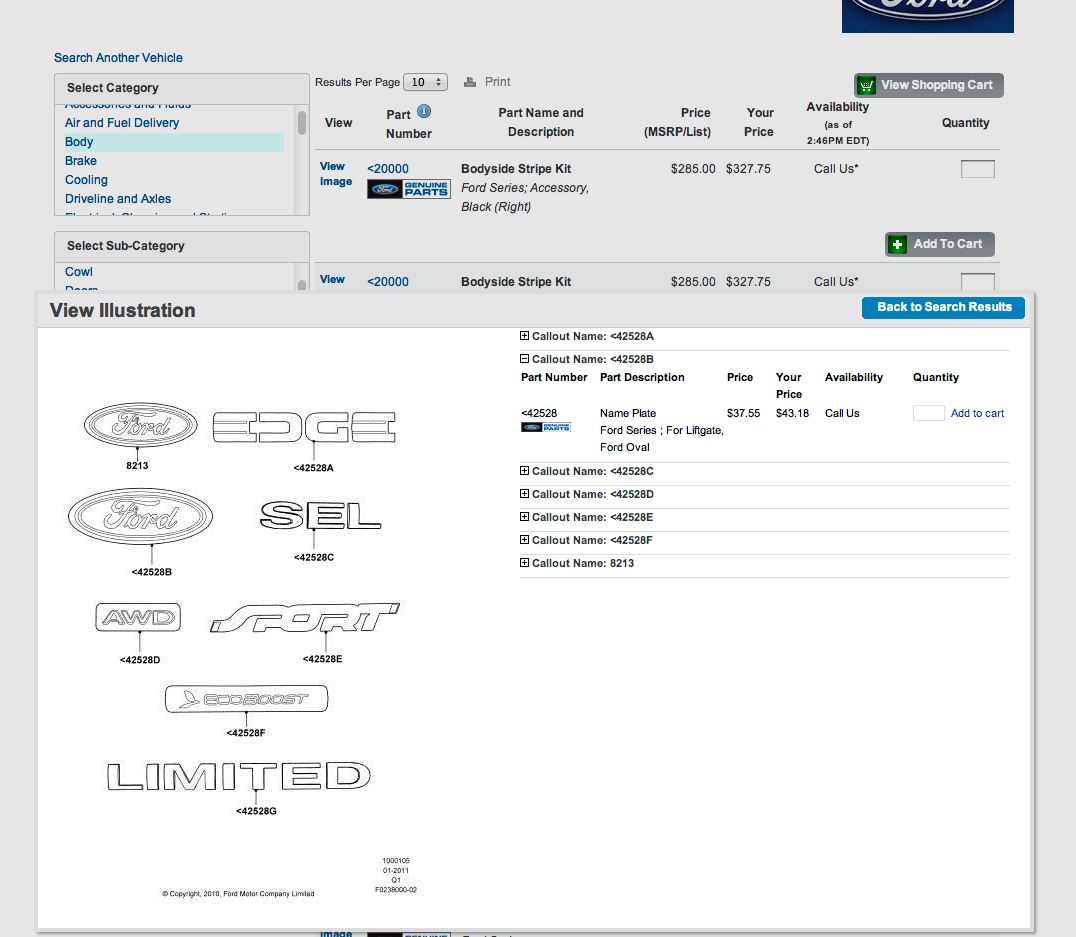1076x937 pixels.
Task: Click the shopping cart icon
Action: point(867,86)
